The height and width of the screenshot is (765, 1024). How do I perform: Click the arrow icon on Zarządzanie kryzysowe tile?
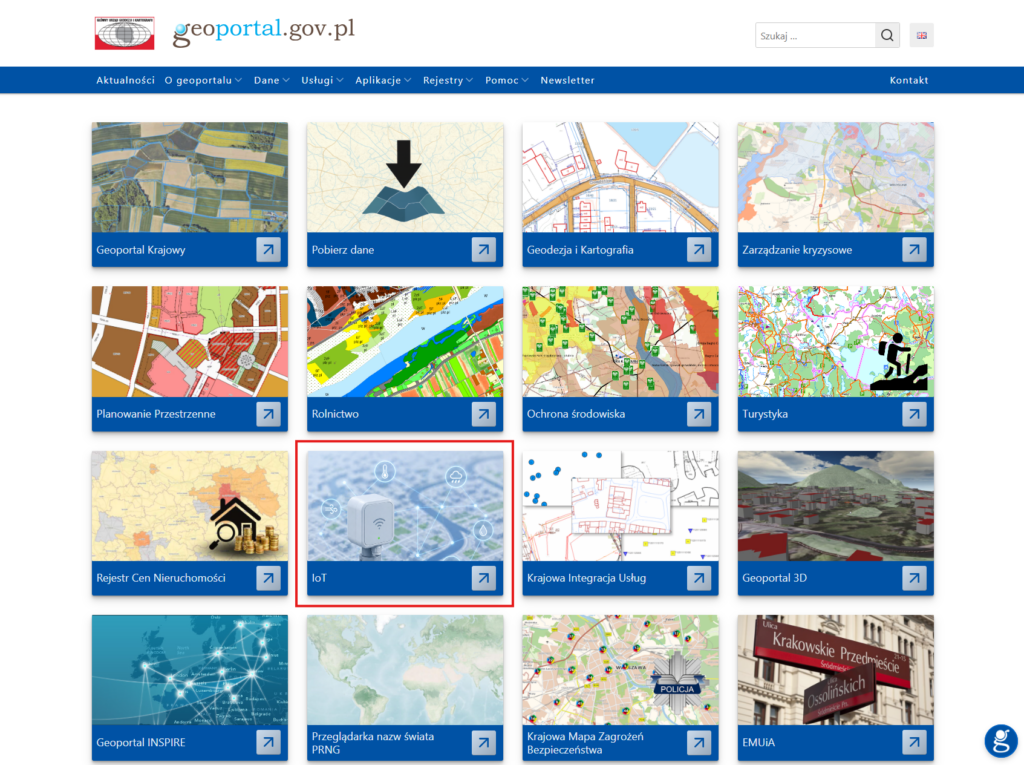click(913, 250)
